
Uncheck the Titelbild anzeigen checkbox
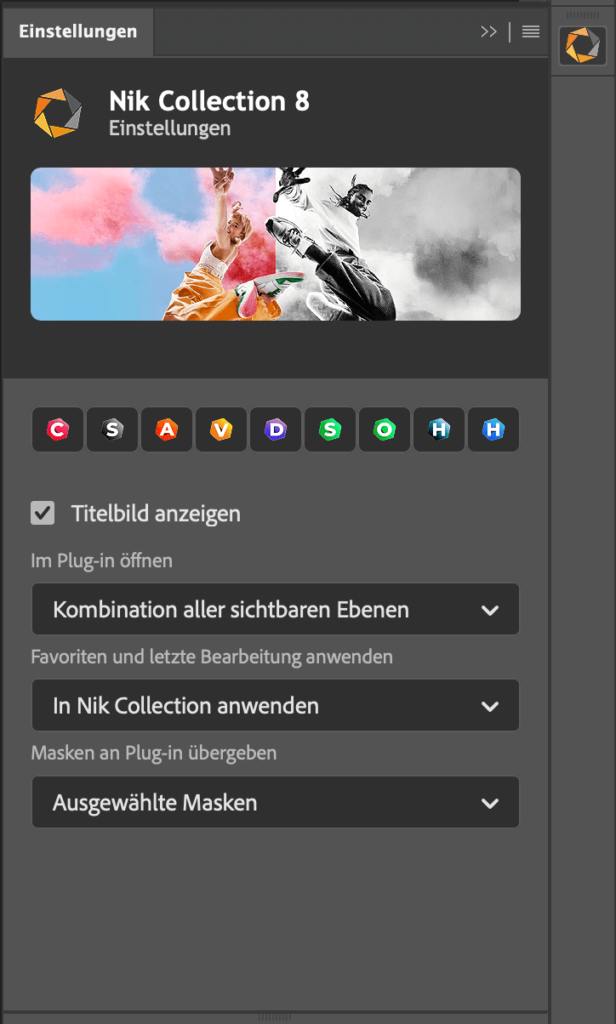42,513
